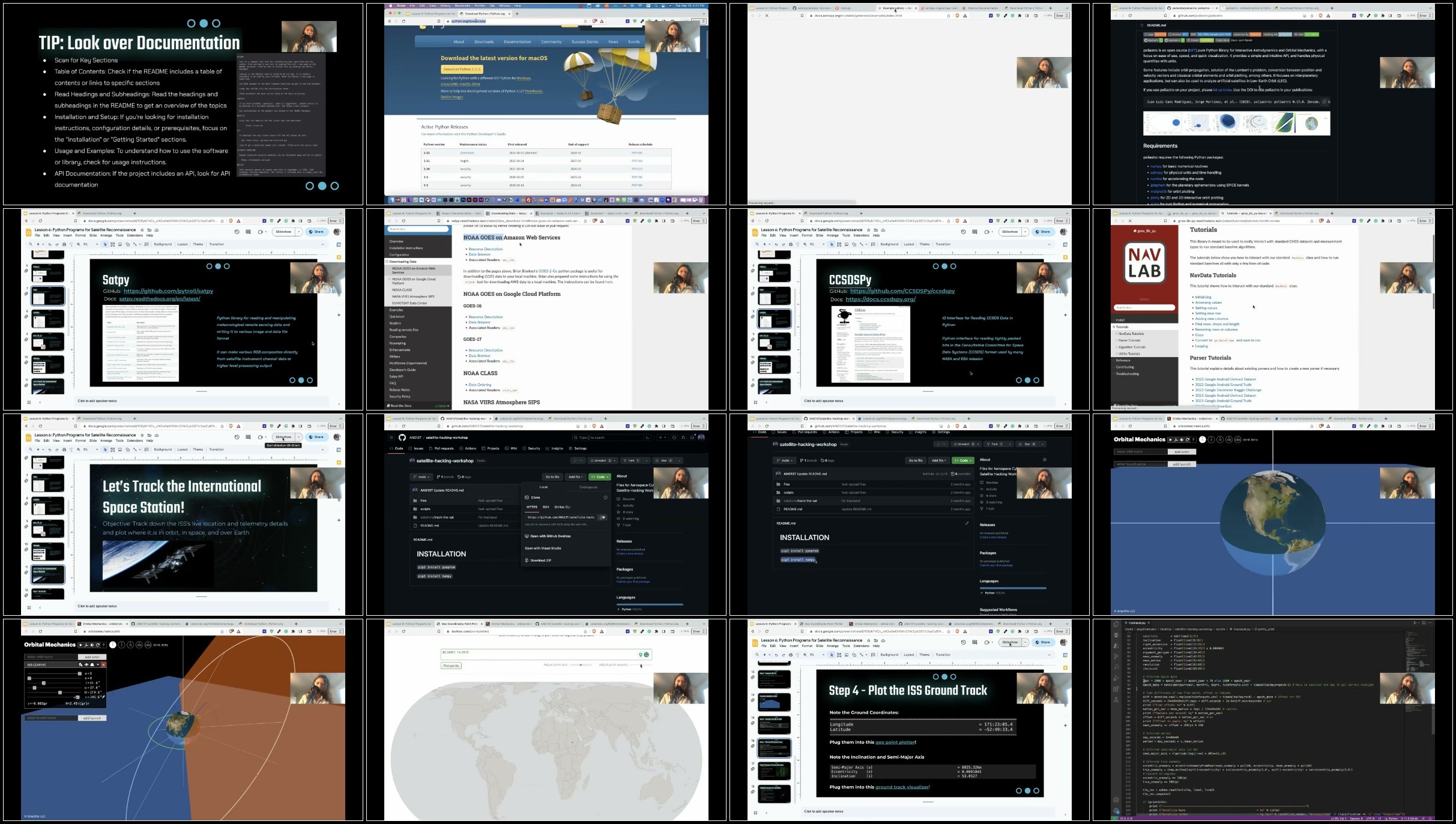Image resolution: width=1456 pixels, height=824 pixels.
Task: Click the coordinates text field above Plot points
Action: [x=540, y=654]
